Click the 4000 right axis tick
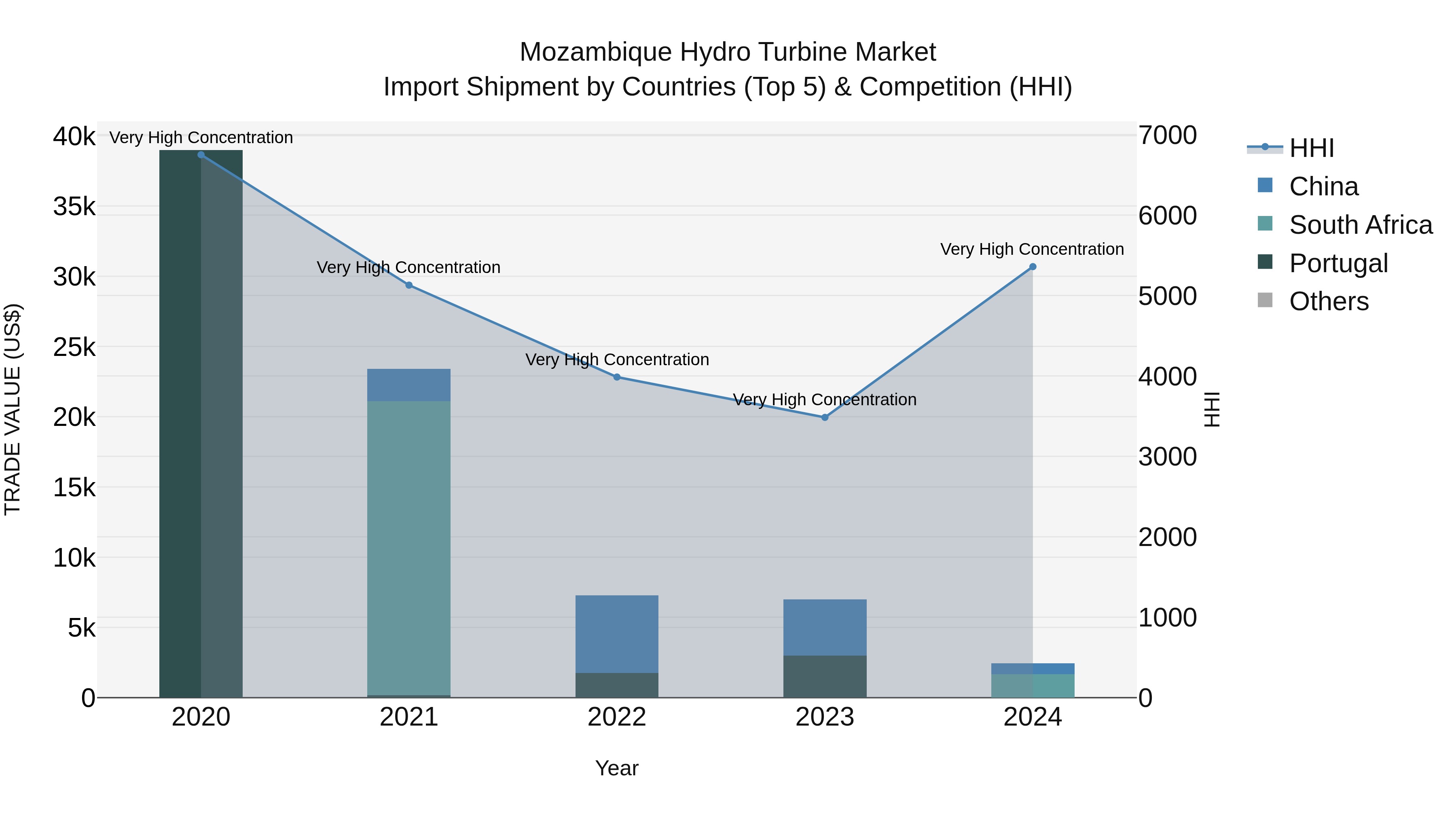1456x819 pixels. pyautogui.click(x=1168, y=377)
